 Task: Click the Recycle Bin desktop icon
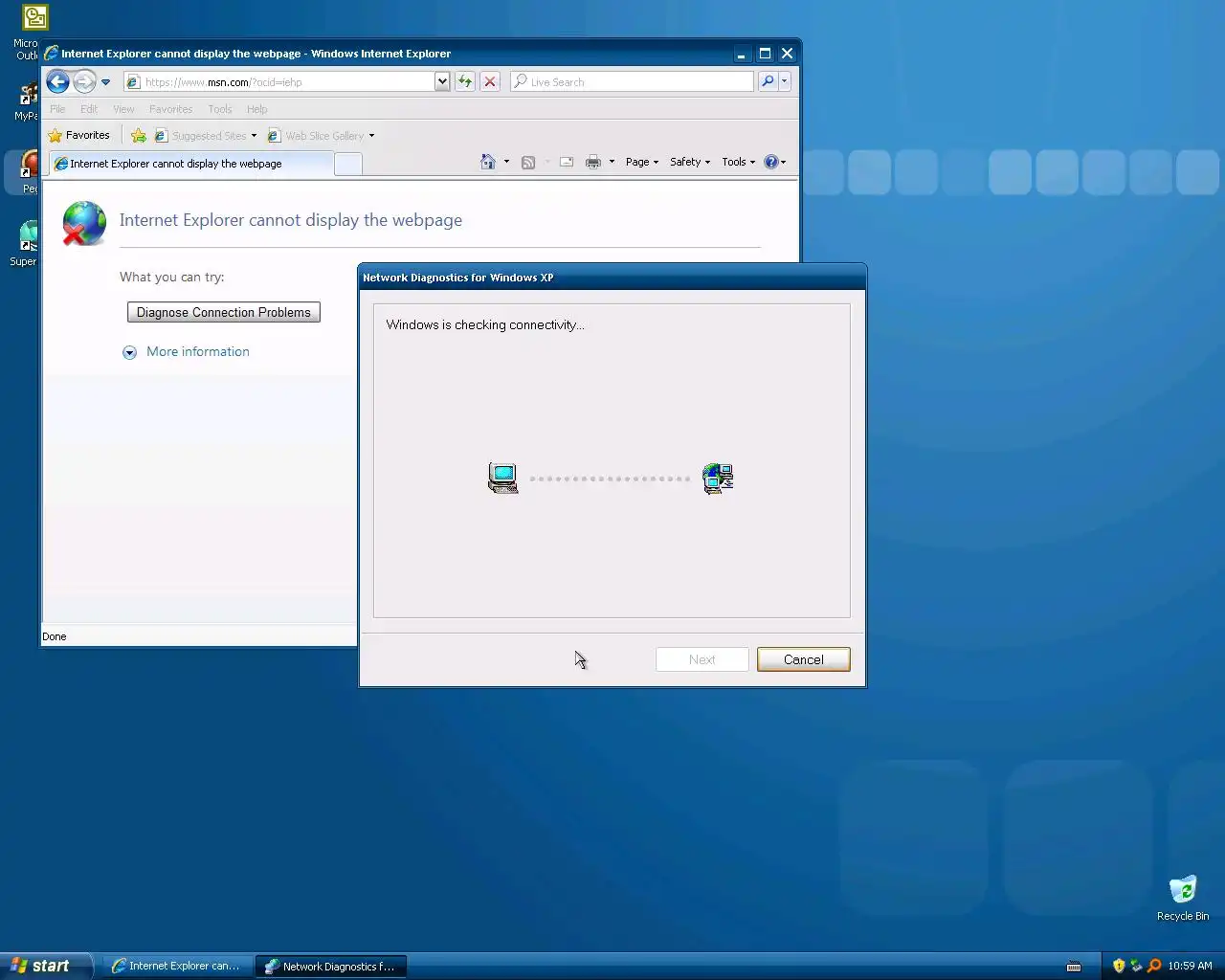point(1183,898)
